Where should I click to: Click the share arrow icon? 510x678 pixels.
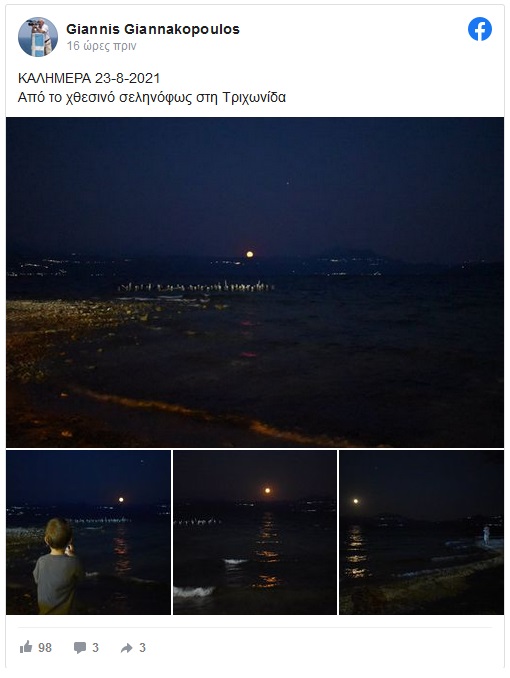coord(126,648)
